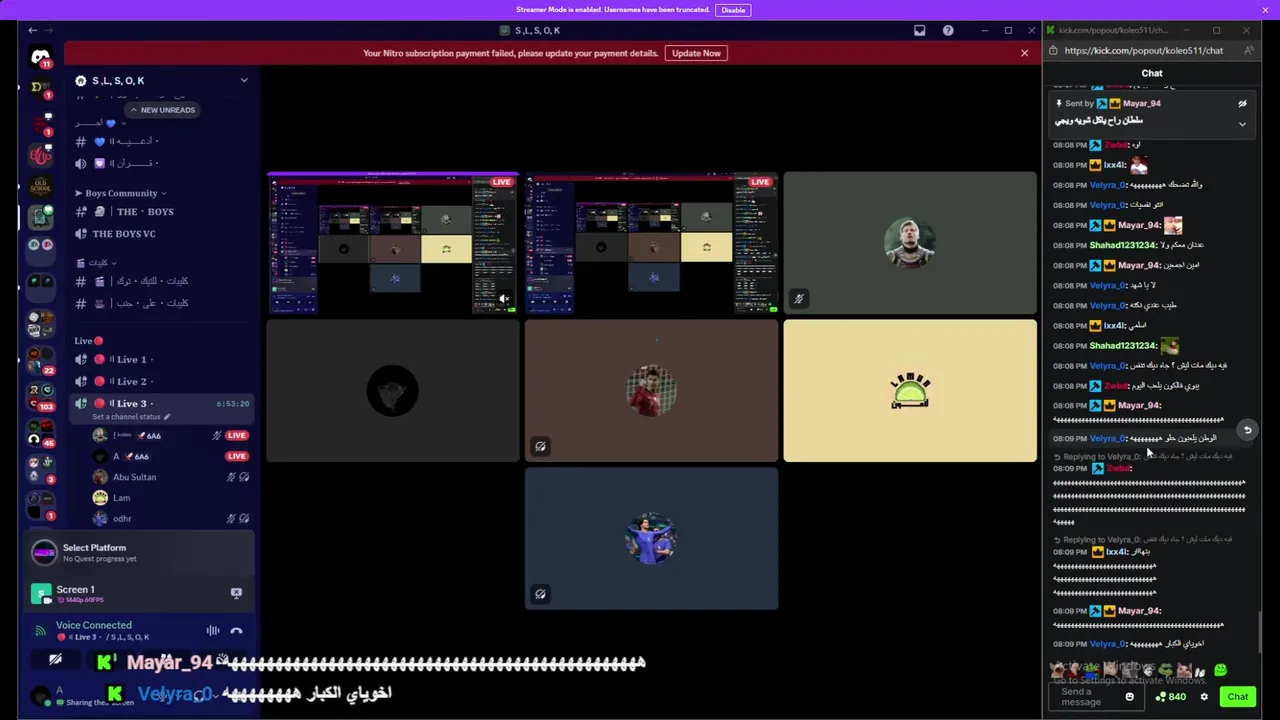This screenshot has width=1280, height=720.
Task: Open Kick chat settings gear
Action: [1204, 697]
